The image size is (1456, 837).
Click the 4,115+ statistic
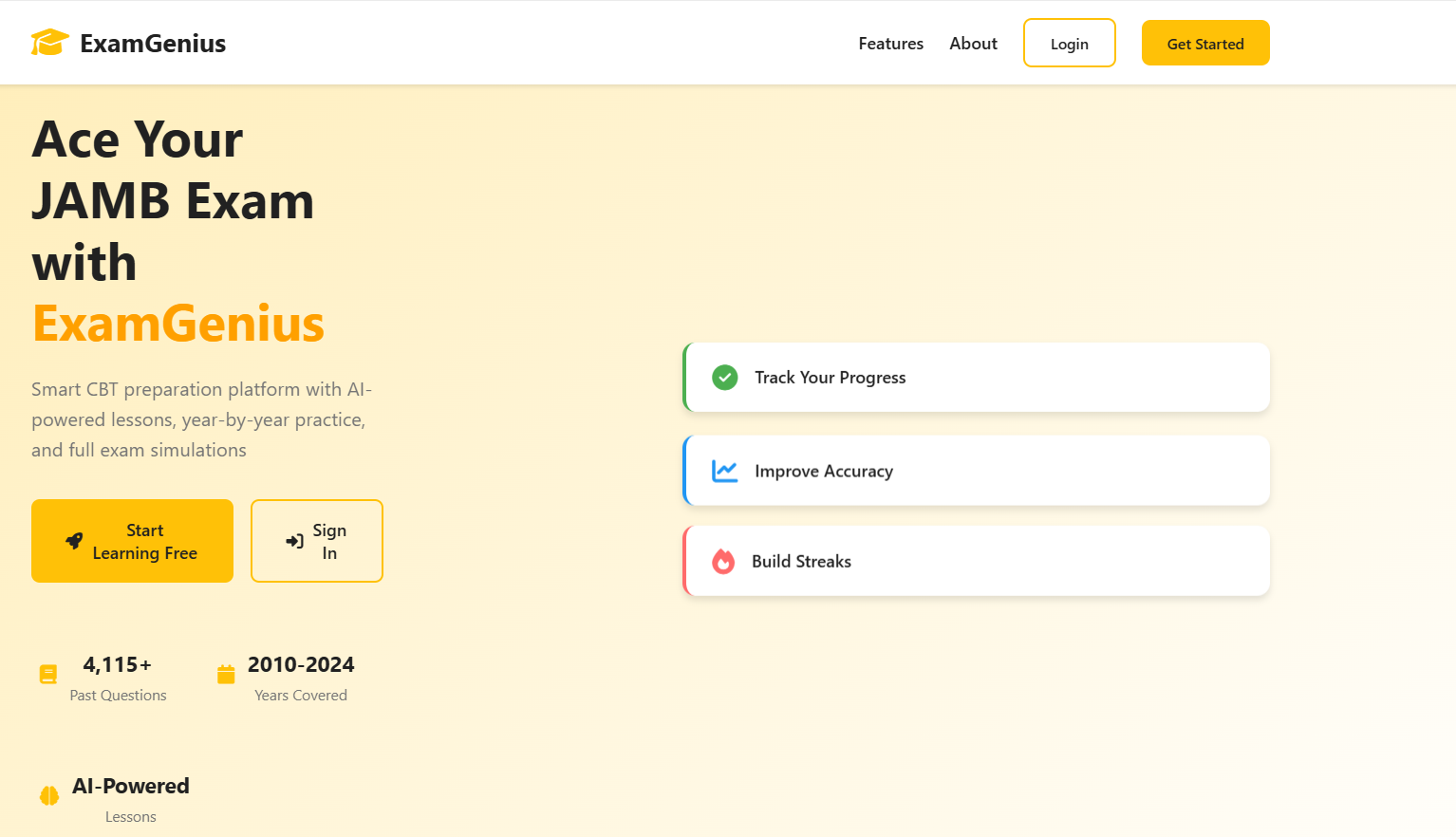coord(118,664)
